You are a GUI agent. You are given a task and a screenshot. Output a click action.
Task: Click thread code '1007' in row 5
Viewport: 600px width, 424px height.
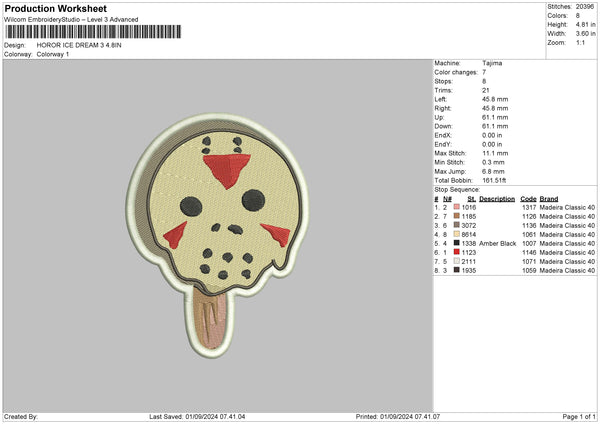[529, 243]
